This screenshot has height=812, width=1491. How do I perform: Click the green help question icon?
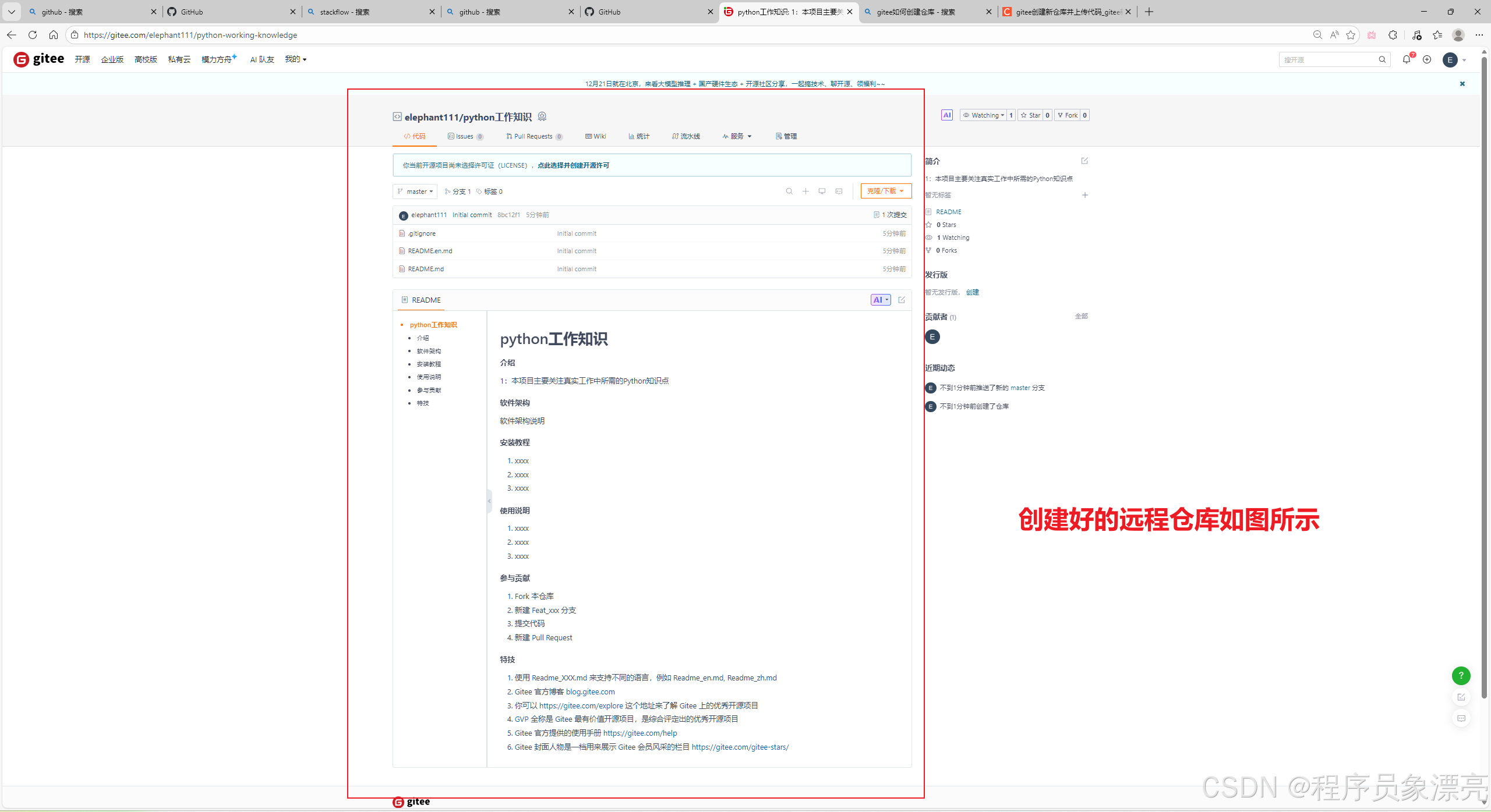[x=1461, y=675]
